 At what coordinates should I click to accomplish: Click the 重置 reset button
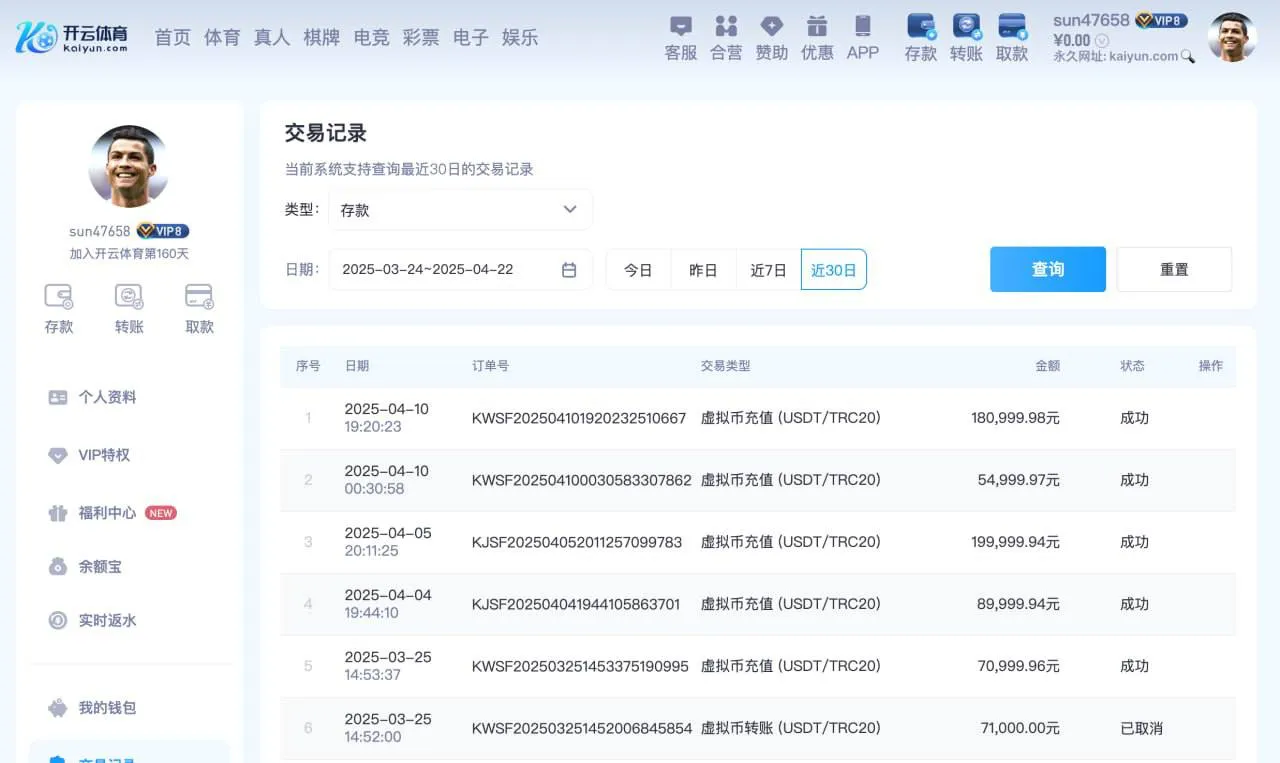[x=1174, y=269]
